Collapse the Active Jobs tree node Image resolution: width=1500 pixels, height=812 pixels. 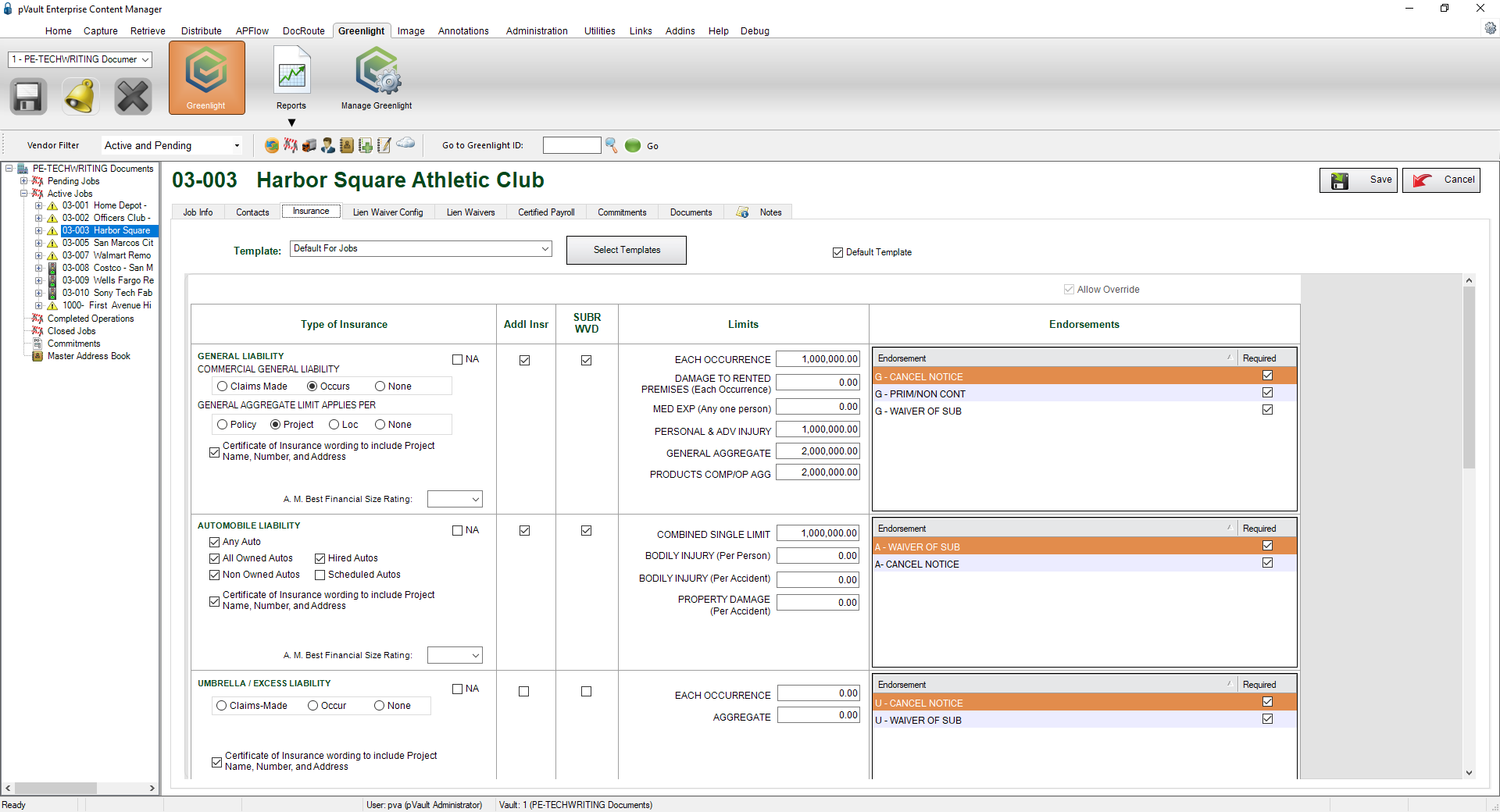tap(23, 194)
